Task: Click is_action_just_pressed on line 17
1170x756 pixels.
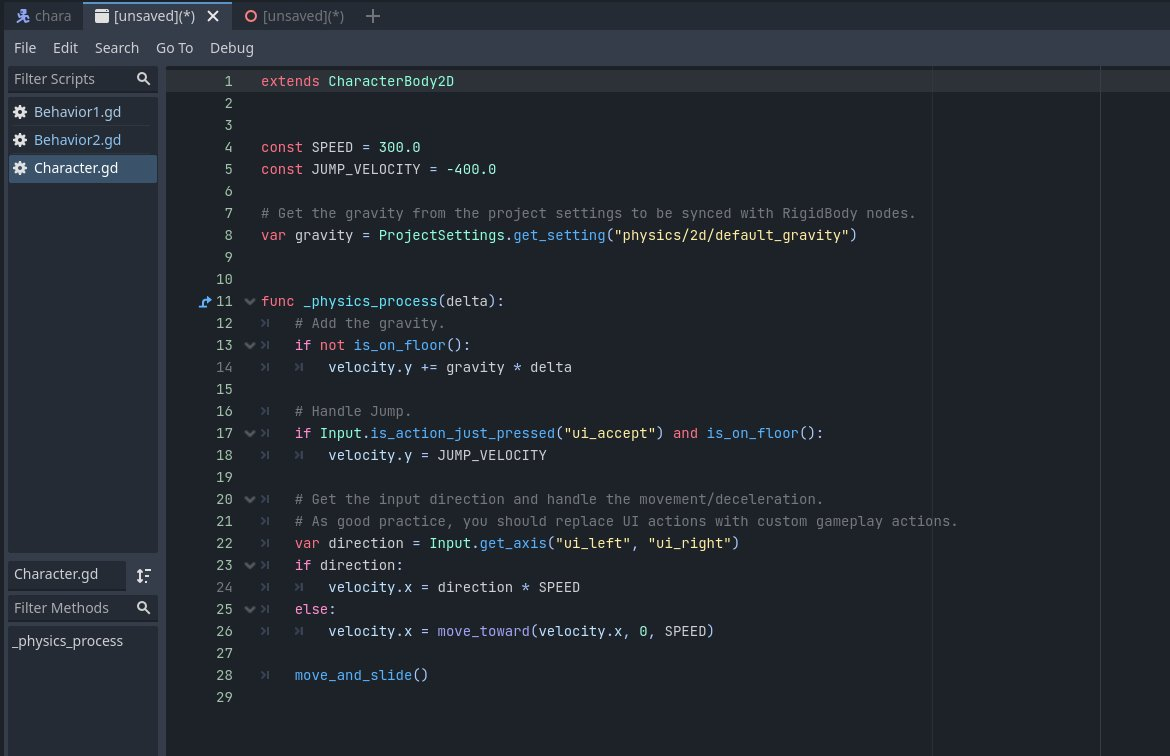Action: tap(463, 434)
